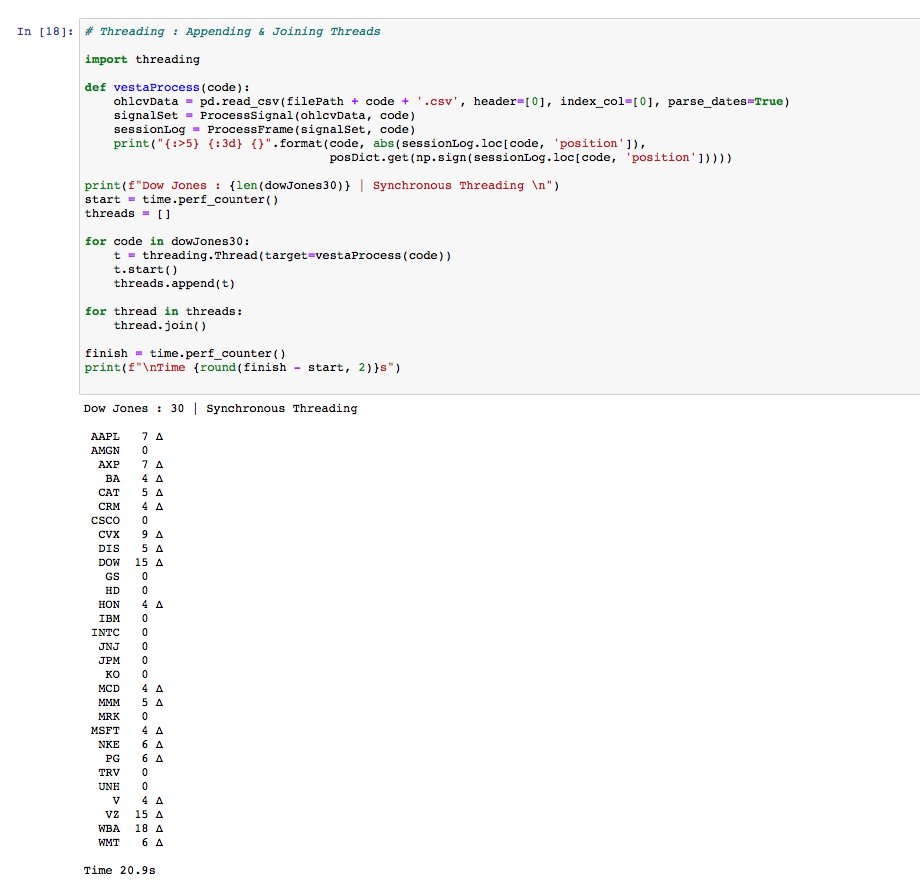Screen dimensions: 920x892
Task: Click the DOW output row
Action: tap(130, 563)
